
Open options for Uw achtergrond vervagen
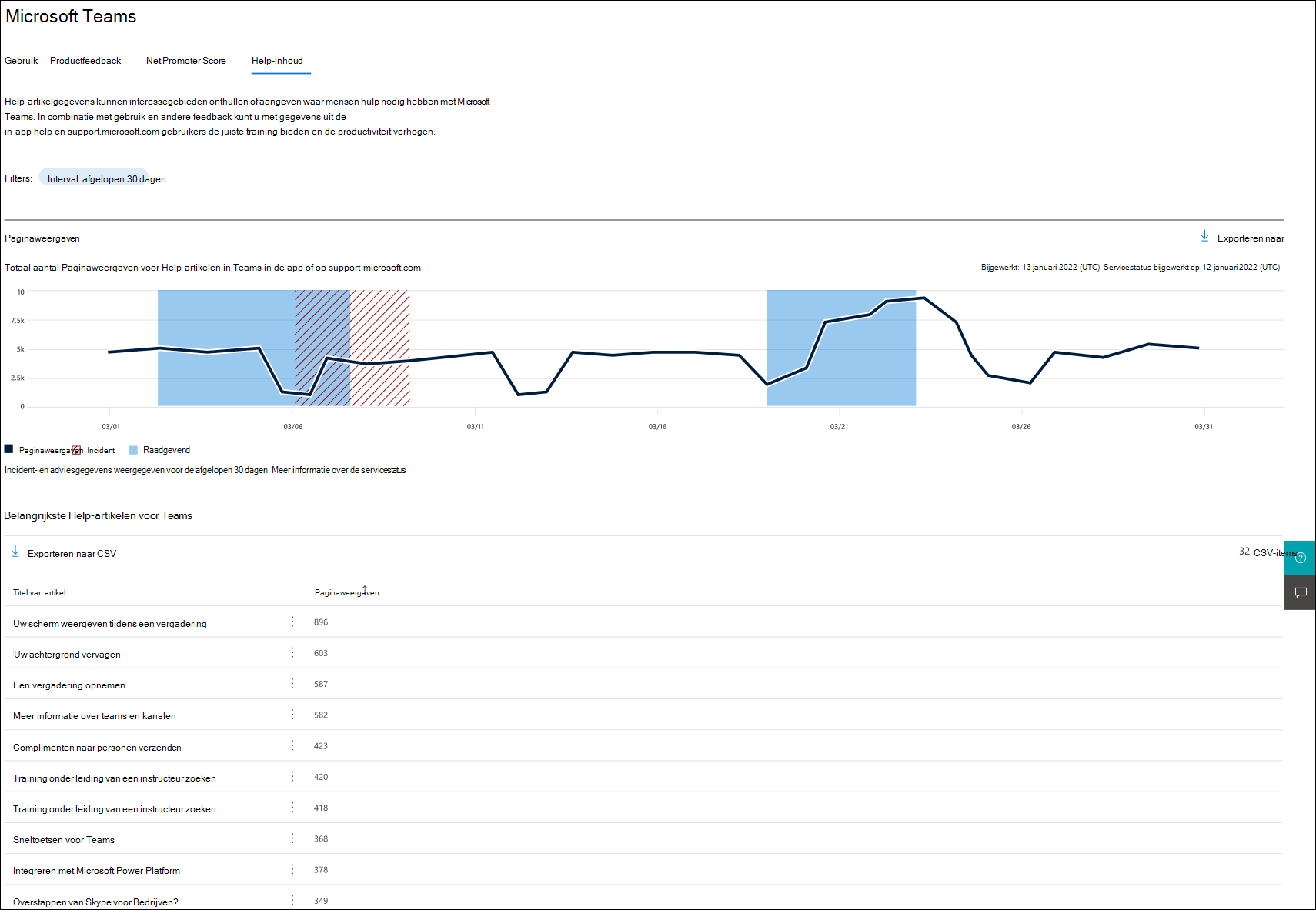click(x=292, y=652)
